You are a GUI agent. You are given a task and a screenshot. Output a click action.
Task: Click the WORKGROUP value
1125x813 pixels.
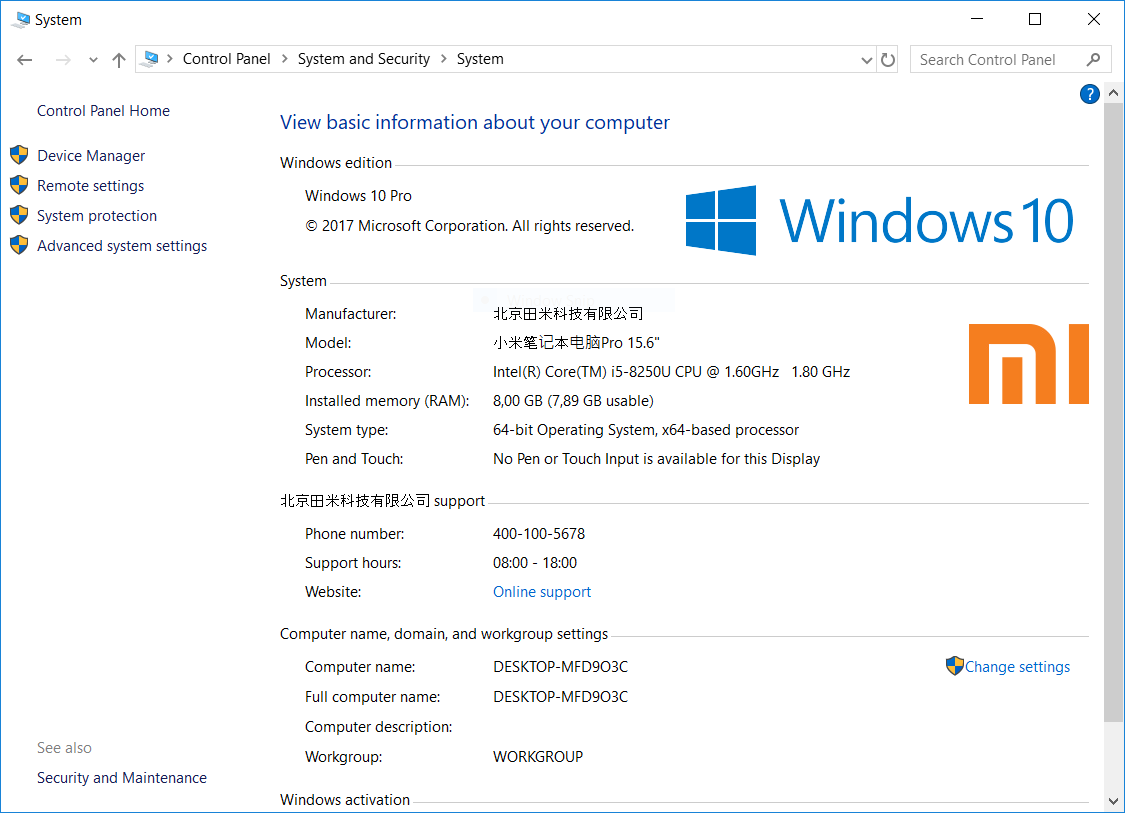click(538, 757)
